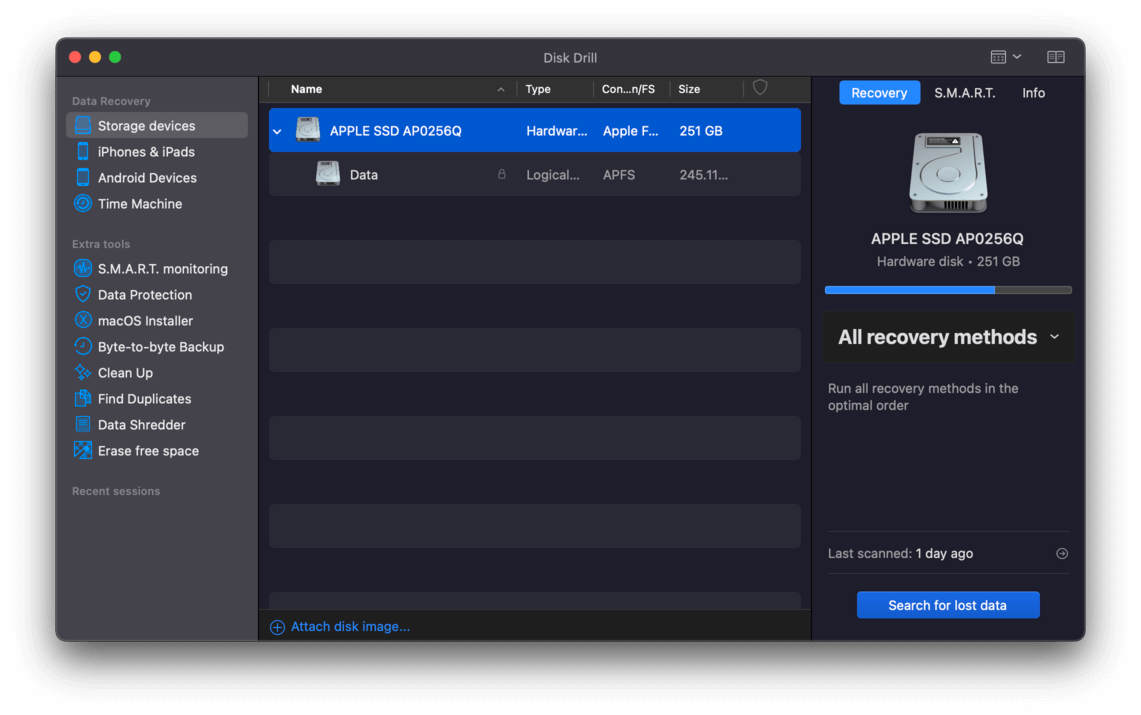The width and height of the screenshot is (1141, 715).
Task: Click the iPhones & iPads phone icon
Action: pos(83,151)
